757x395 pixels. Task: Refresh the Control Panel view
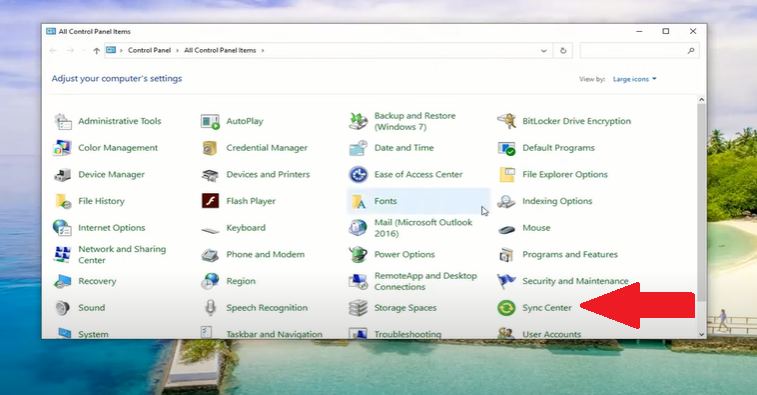coord(563,51)
